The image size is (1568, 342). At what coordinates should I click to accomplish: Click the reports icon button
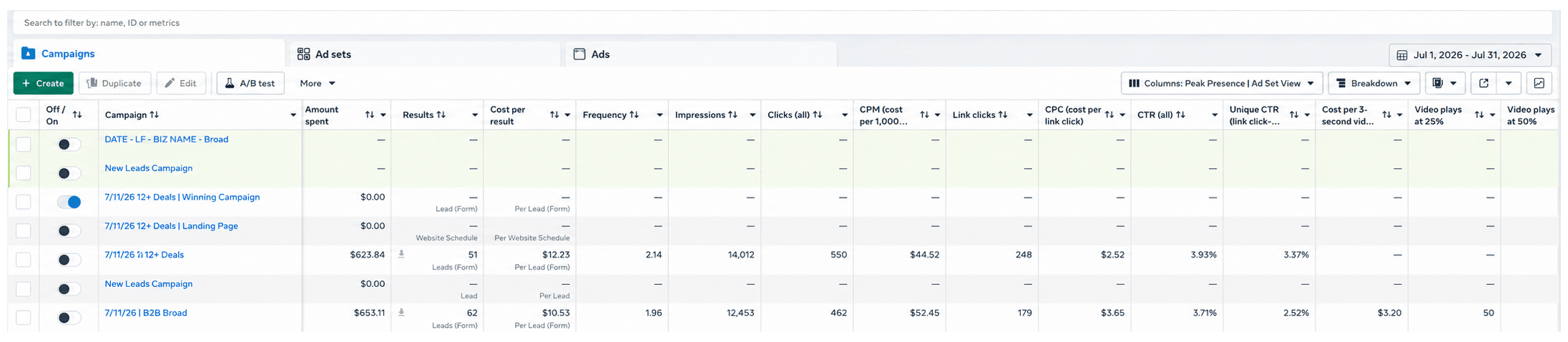point(1446,84)
